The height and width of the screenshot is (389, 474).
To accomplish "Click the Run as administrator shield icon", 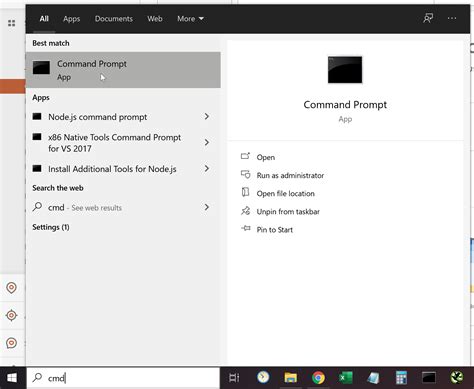I will point(245,174).
